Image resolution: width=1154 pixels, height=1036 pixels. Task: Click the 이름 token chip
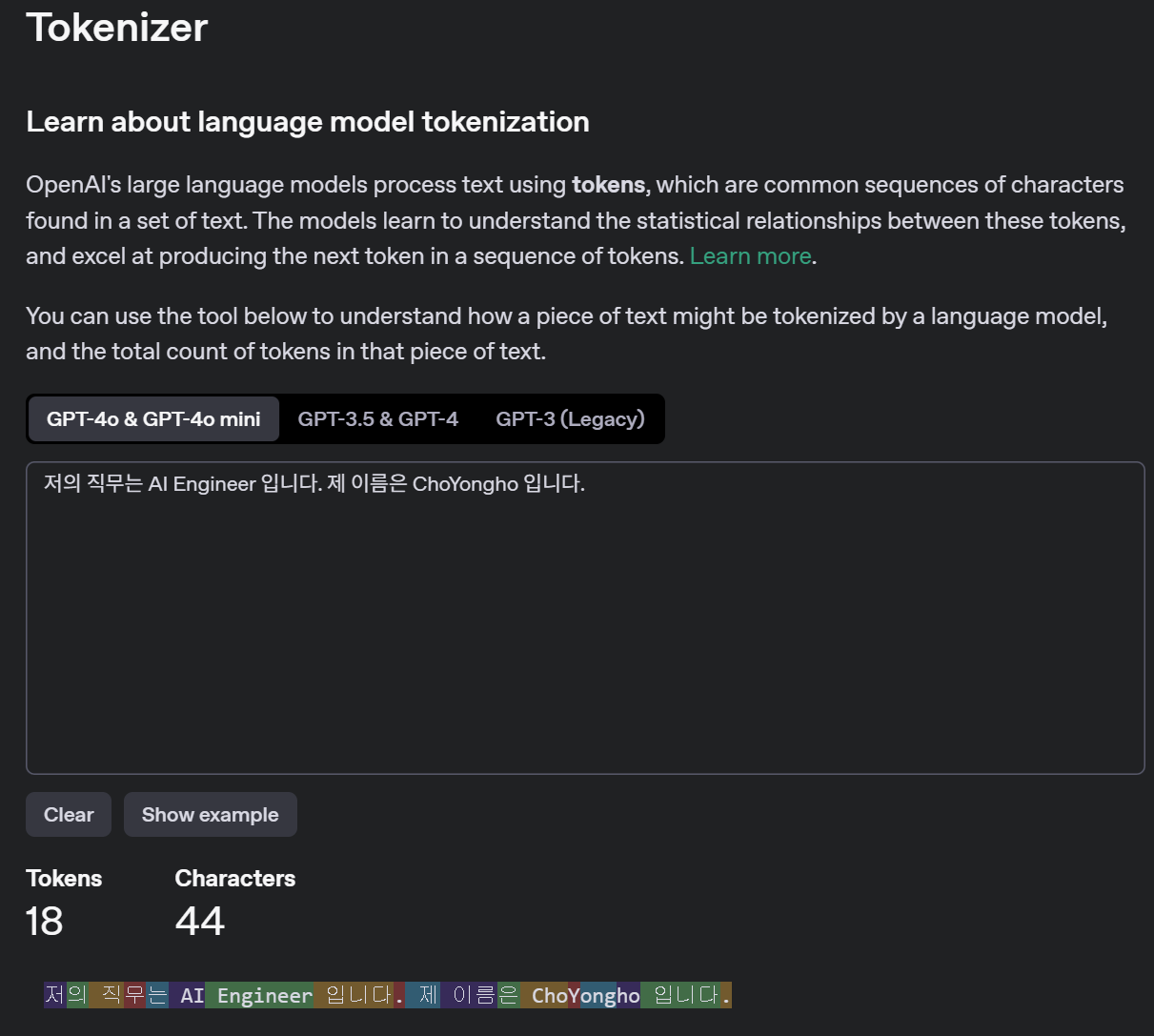point(468,995)
